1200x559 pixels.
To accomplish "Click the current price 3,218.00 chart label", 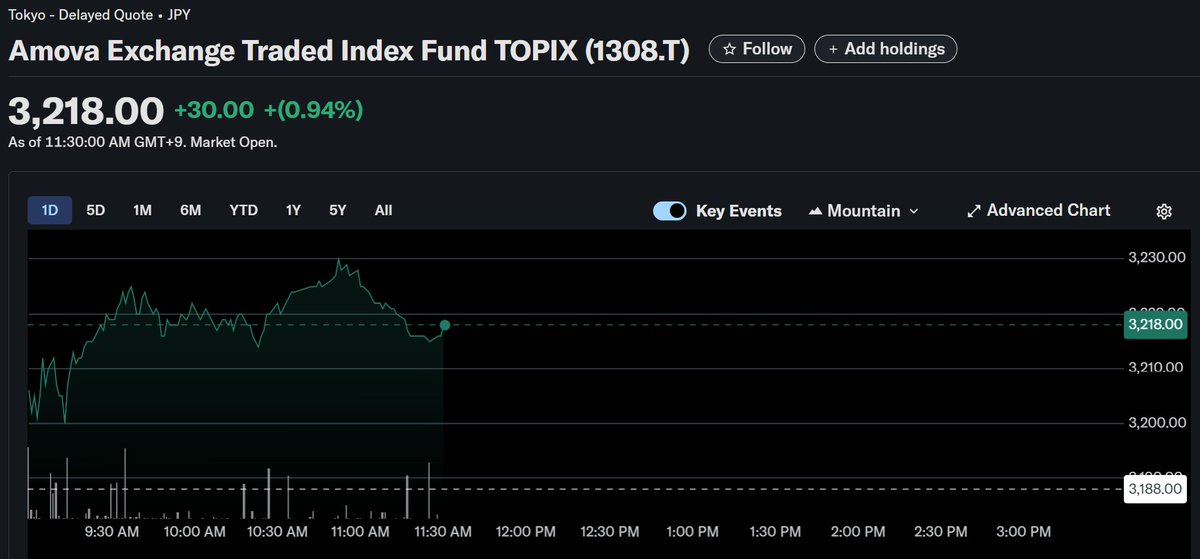I will coord(1155,324).
